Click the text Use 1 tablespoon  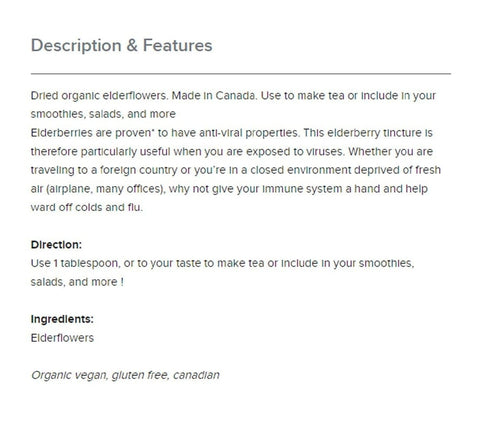click(x=75, y=263)
